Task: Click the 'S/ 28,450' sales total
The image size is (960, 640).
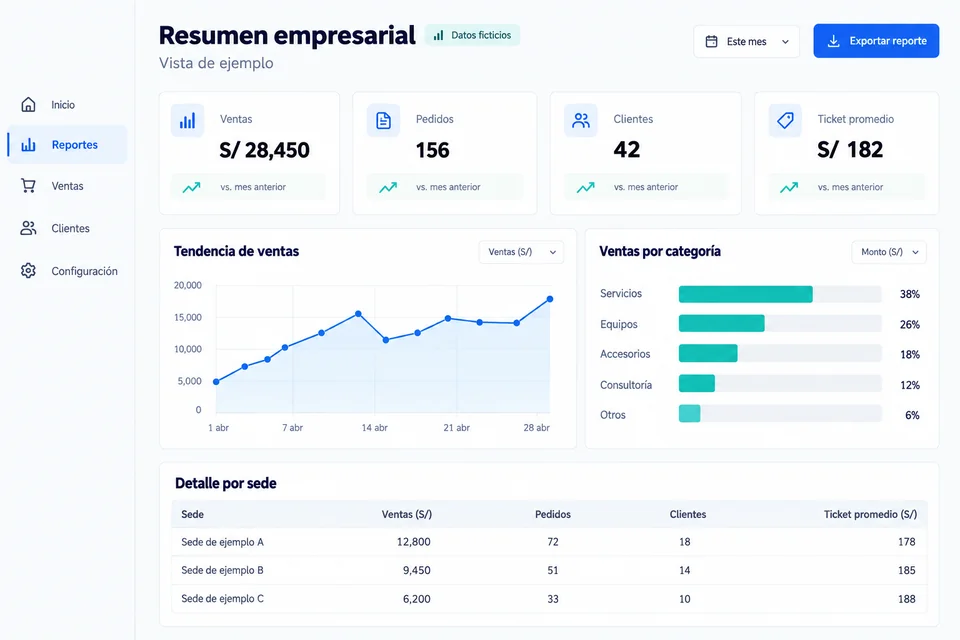Action: click(264, 150)
